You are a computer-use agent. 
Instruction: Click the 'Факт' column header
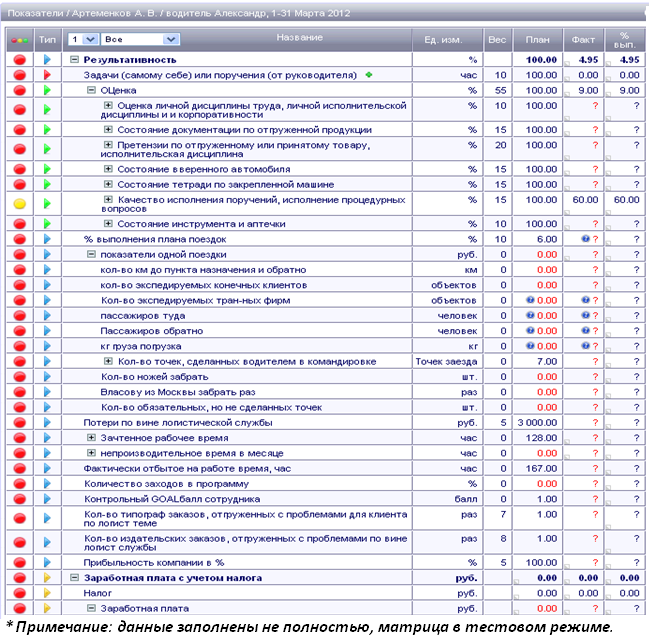click(583, 40)
